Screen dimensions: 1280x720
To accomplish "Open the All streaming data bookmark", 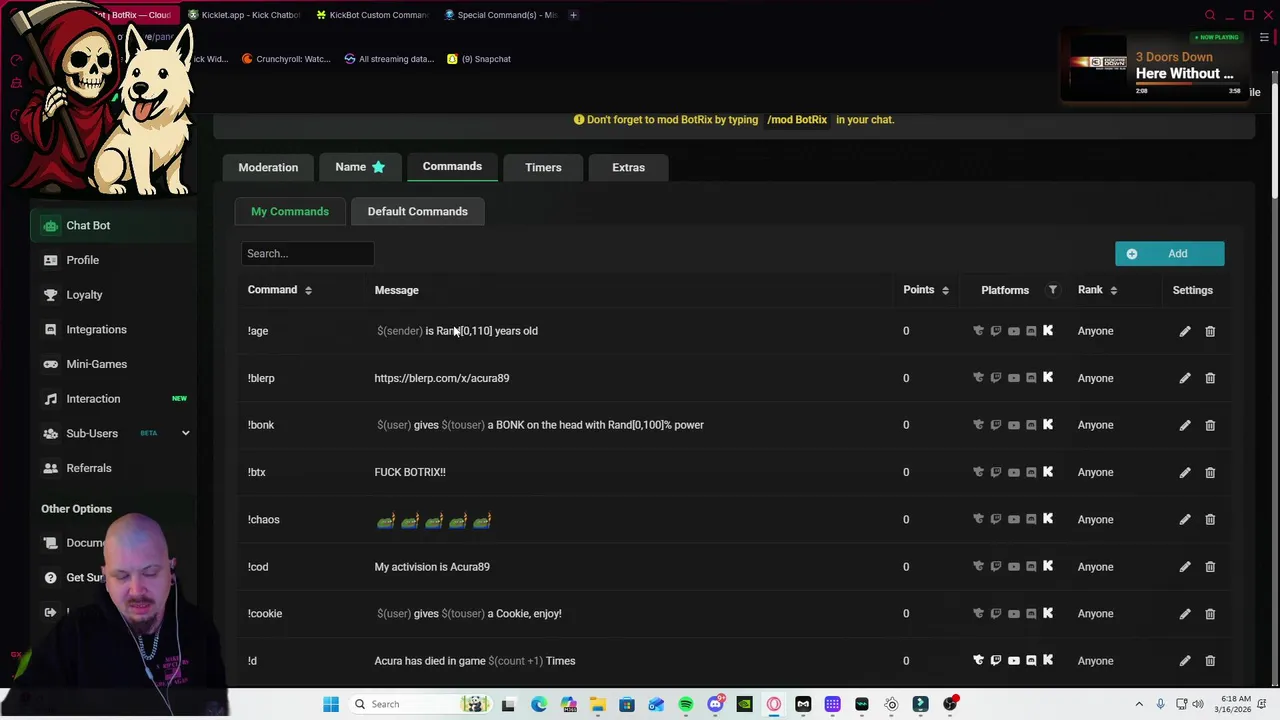I will [389, 59].
